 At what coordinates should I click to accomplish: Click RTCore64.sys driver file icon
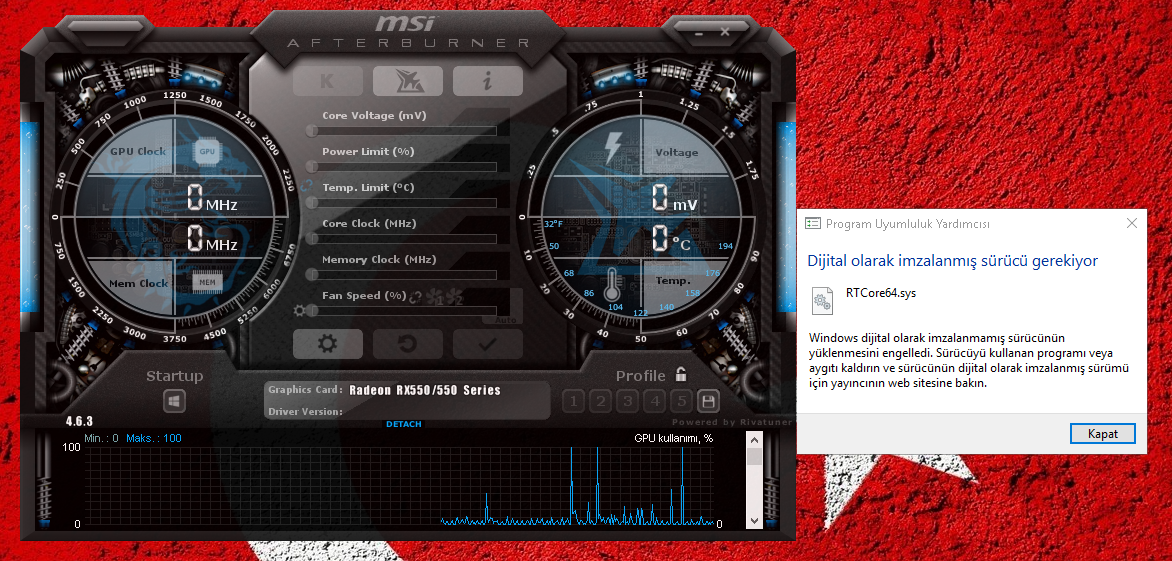coord(822,300)
